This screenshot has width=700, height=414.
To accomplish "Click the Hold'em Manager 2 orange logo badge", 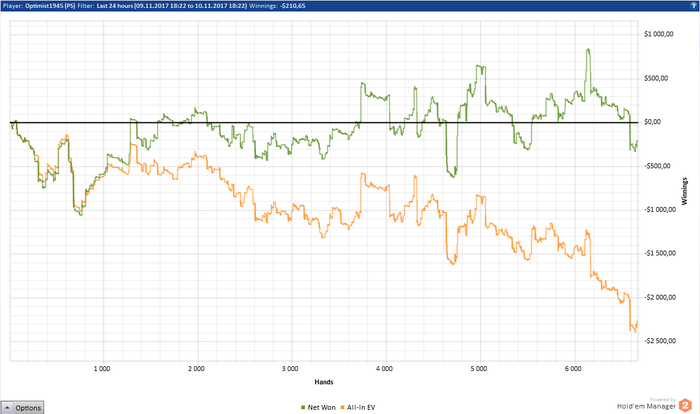I will (x=685, y=406).
